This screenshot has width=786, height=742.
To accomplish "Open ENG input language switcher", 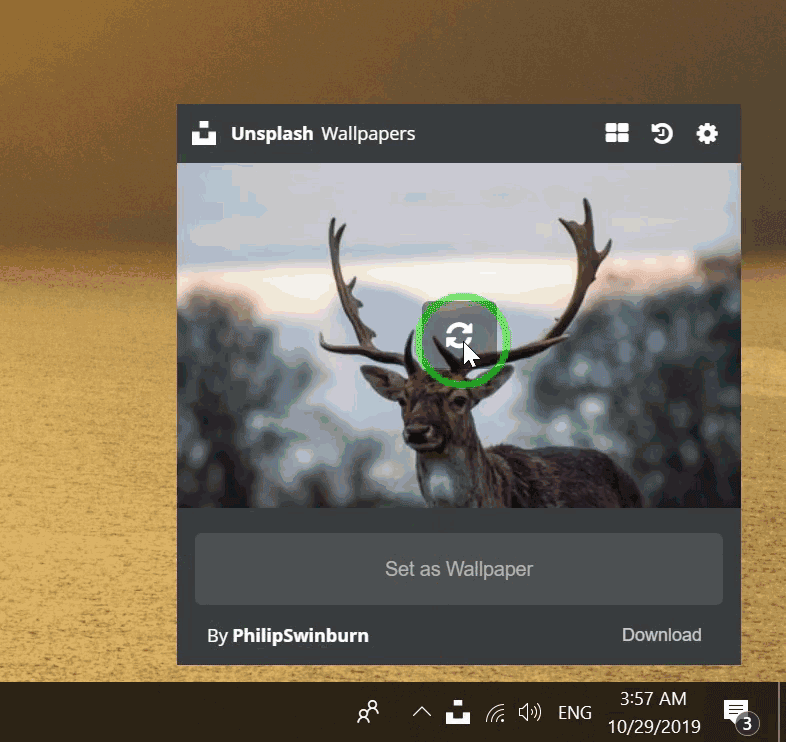I will [x=575, y=713].
